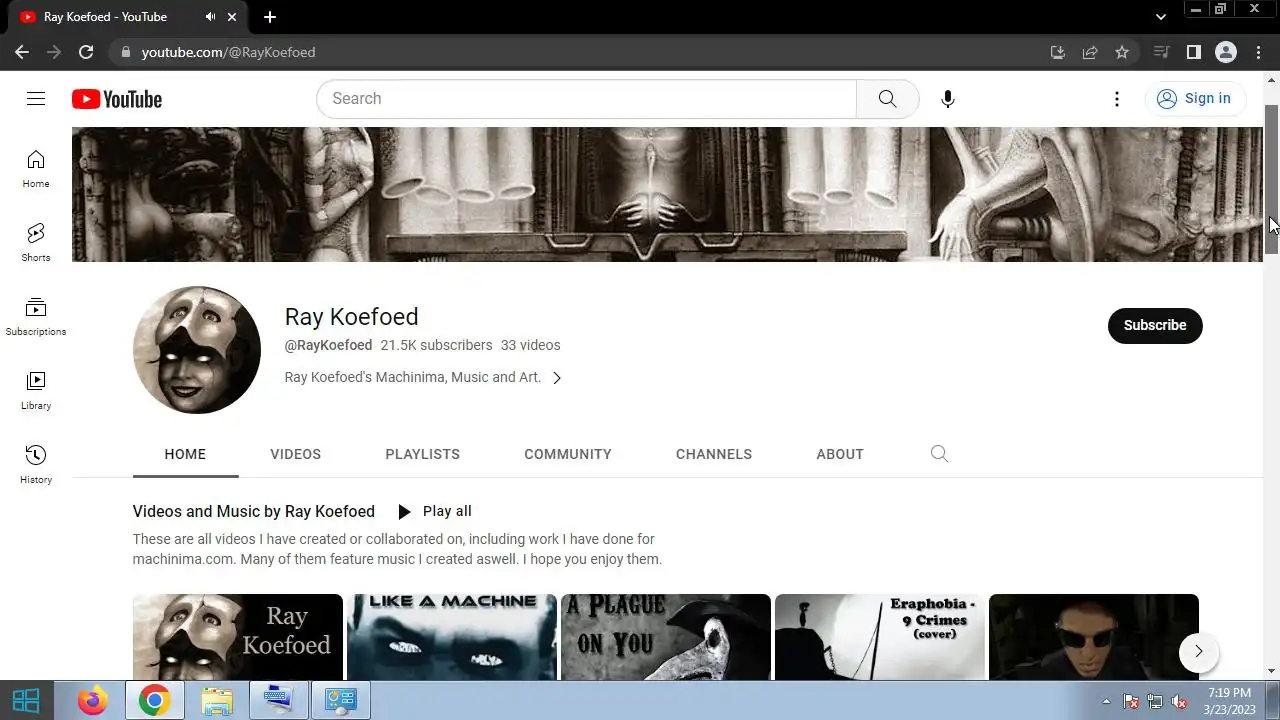Click the channel description text
This screenshot has width=1280, height=720.
[x=413, y=377]
